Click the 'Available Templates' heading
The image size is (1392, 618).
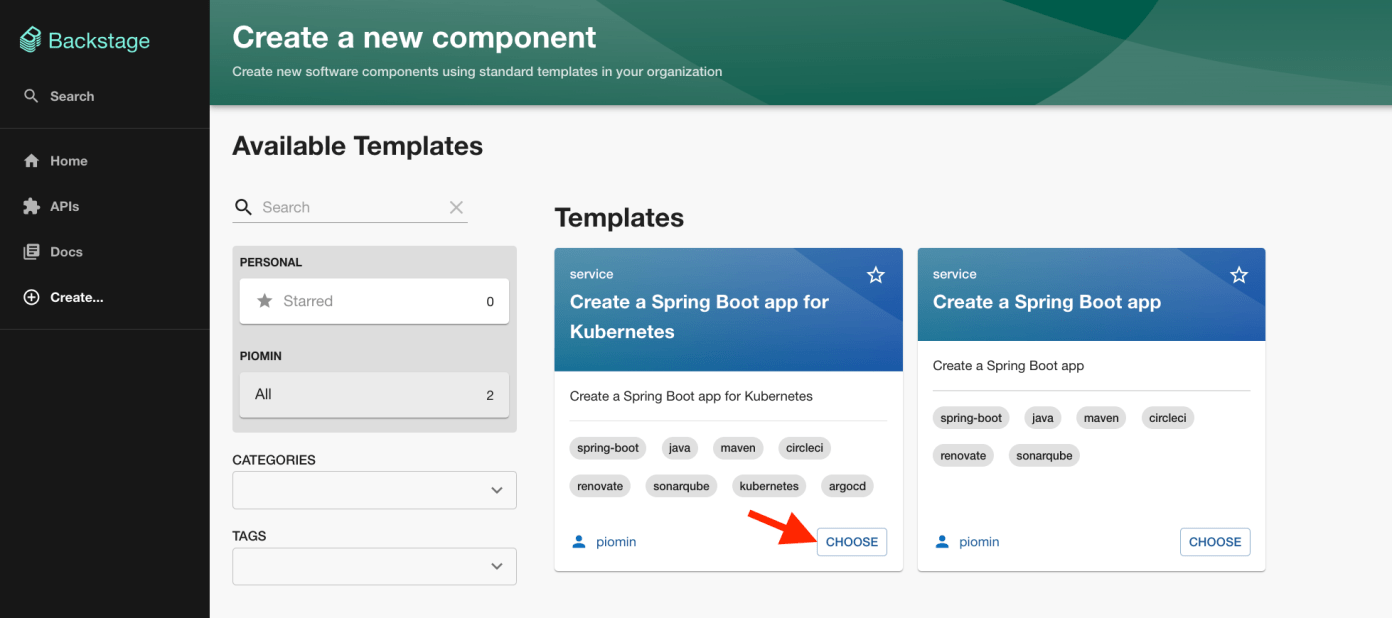point(357,146)
